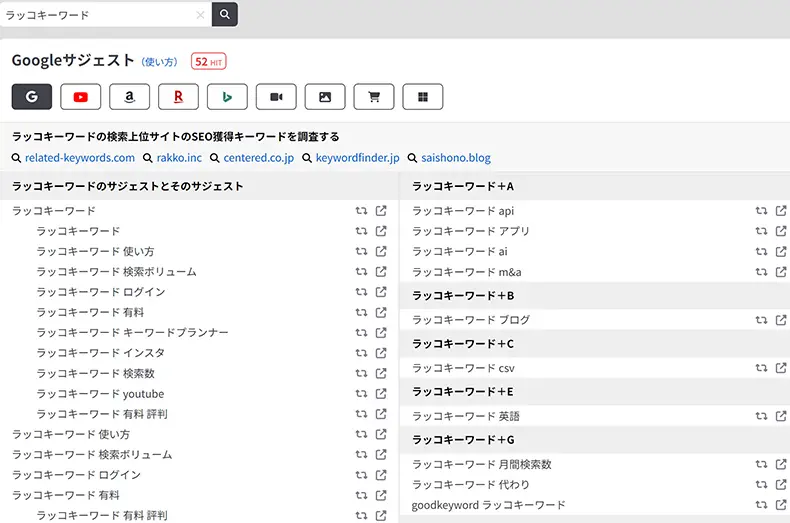Viewport: 790px width, 523px height.
Task: Re-search icon for ラッコキーワード ai
Action: pyautogui.click(x=761, y=251)
